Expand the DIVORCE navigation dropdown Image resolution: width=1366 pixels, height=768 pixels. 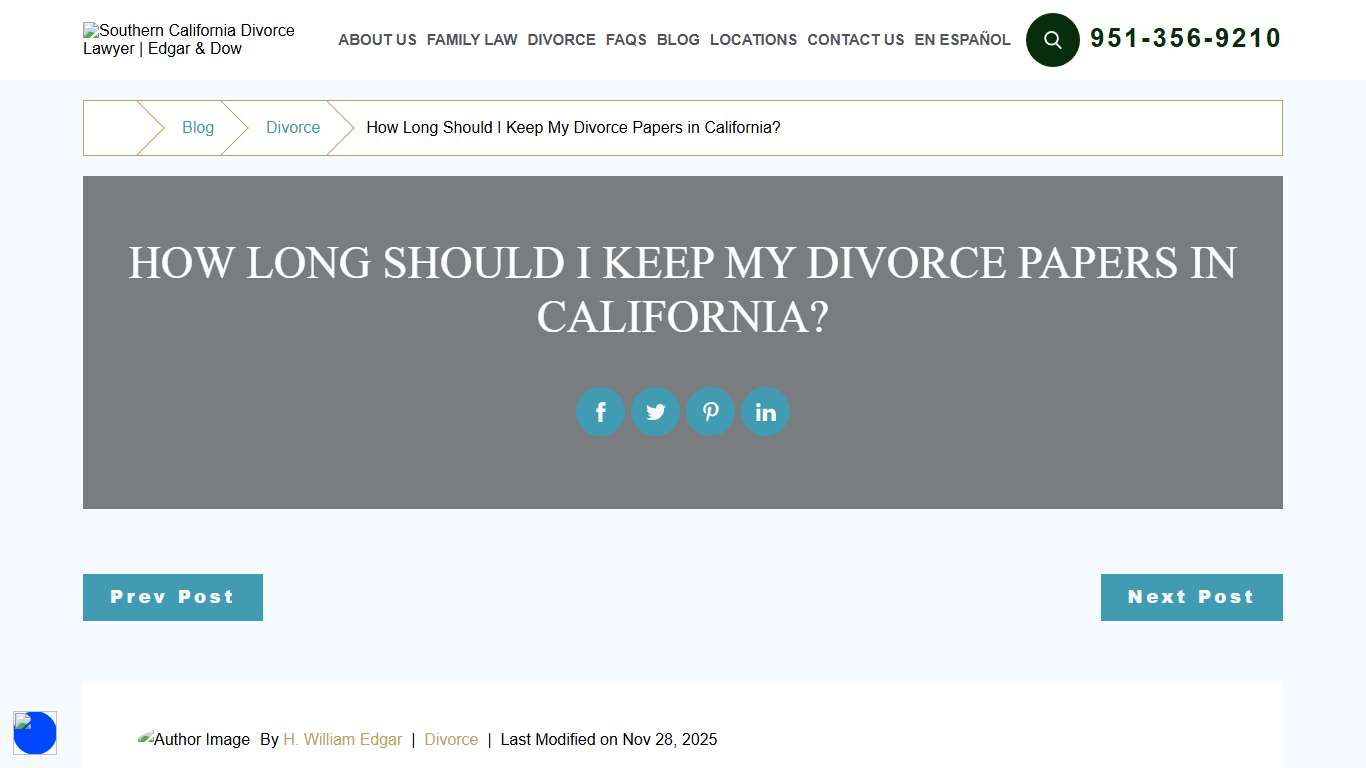tap(561, 40)
